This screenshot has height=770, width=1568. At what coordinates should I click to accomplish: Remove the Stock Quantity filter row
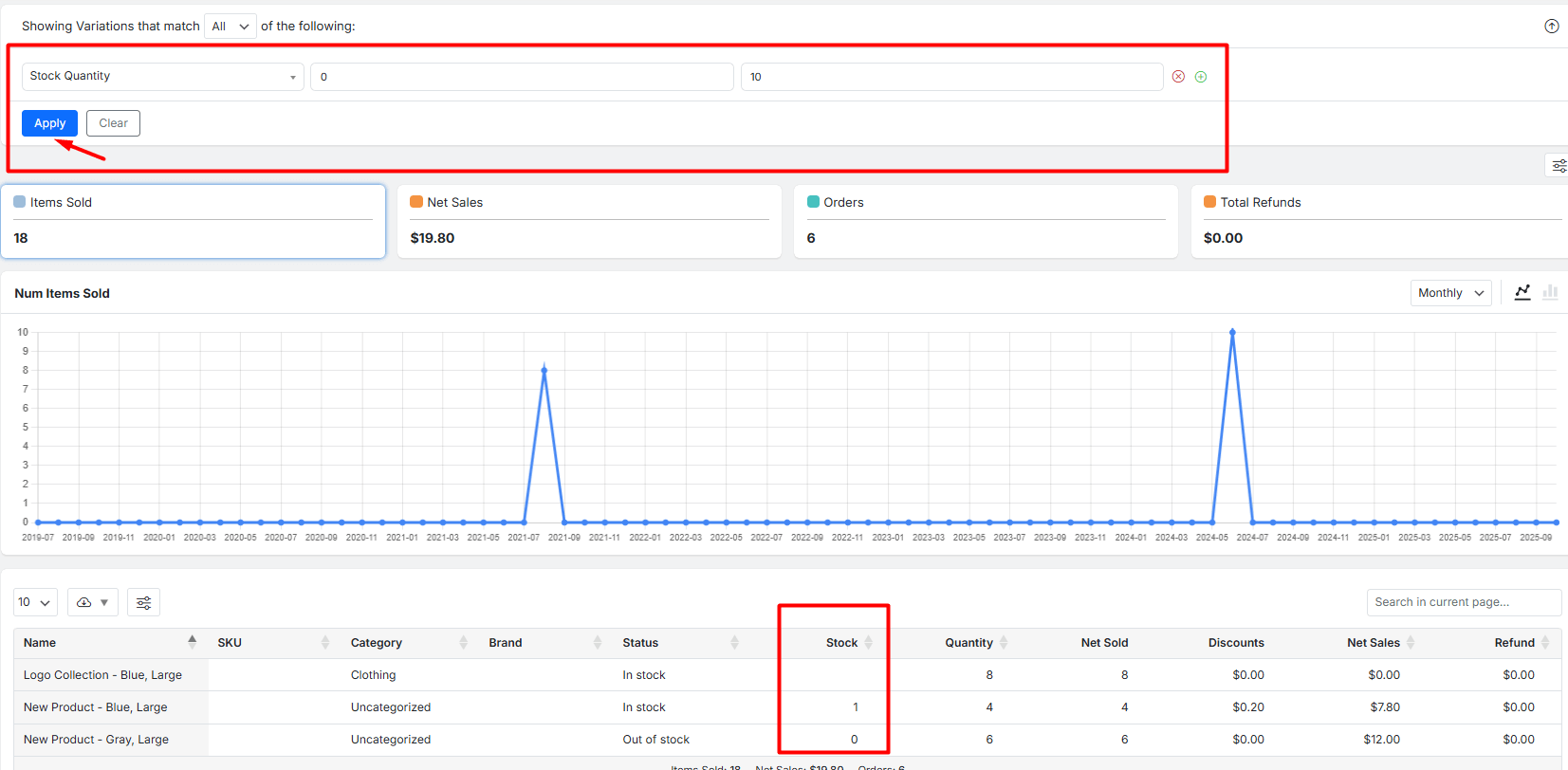point(1178,77)
